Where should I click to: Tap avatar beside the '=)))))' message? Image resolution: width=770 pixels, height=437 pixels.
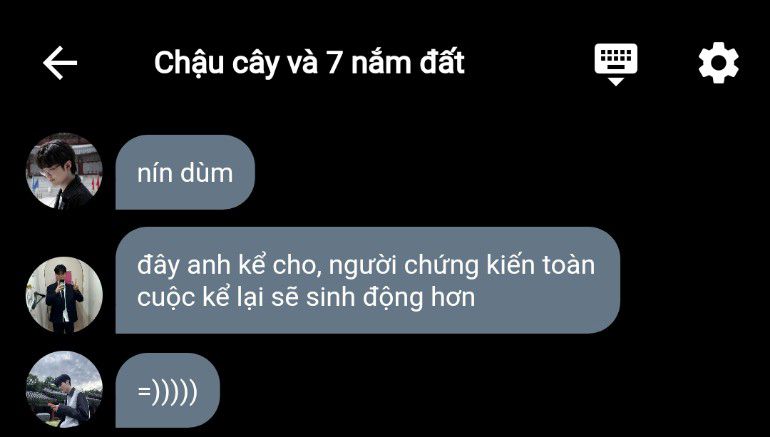click(64, 389)
